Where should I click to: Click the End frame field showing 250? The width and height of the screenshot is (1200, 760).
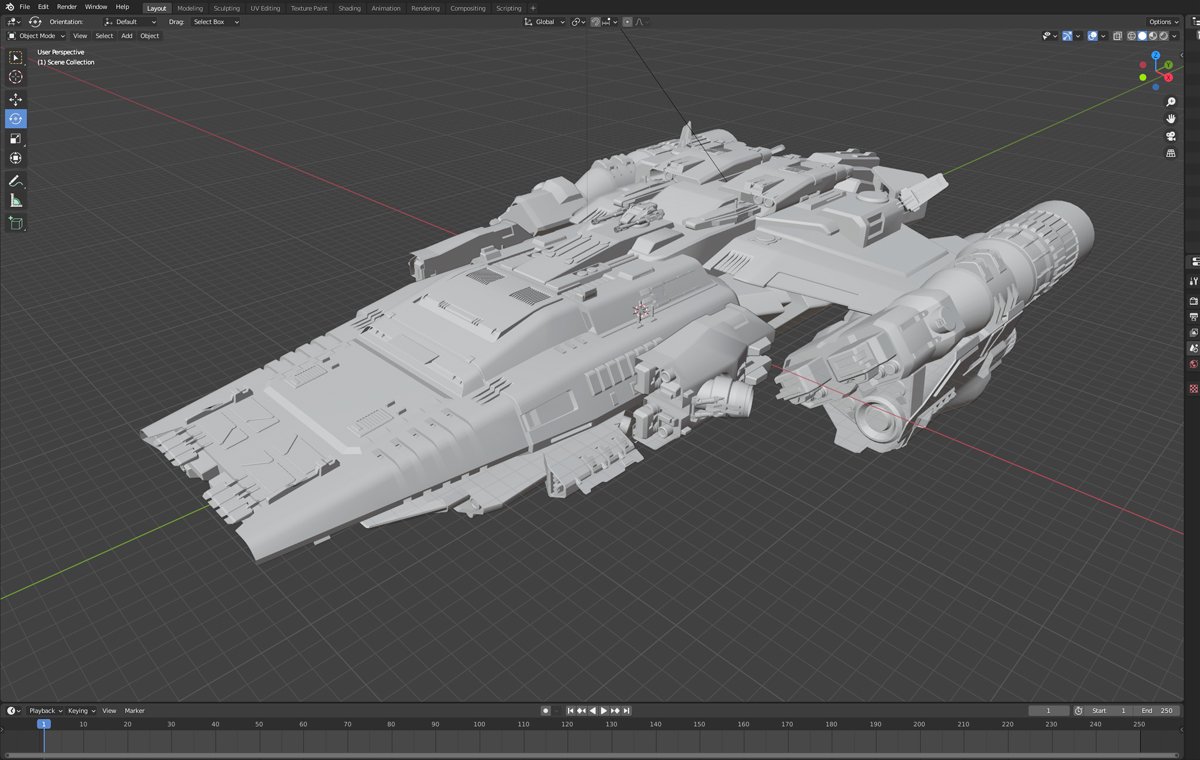(1157, 710)
